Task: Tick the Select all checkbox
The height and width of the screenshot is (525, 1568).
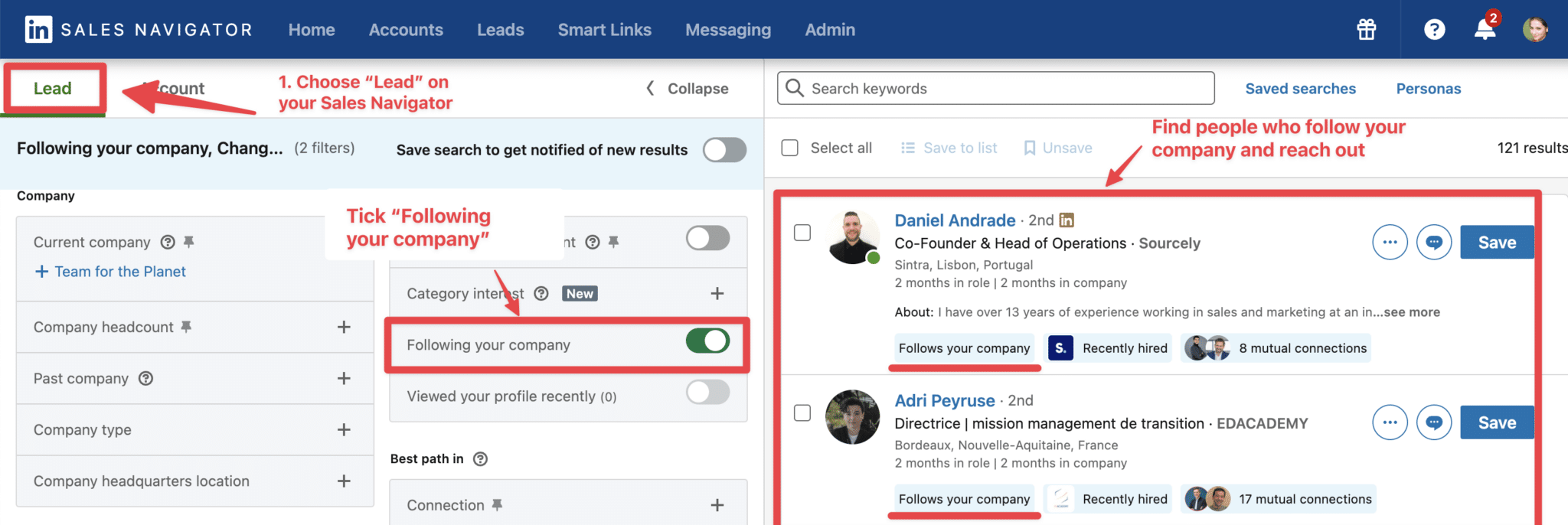Action: point(790,148)
